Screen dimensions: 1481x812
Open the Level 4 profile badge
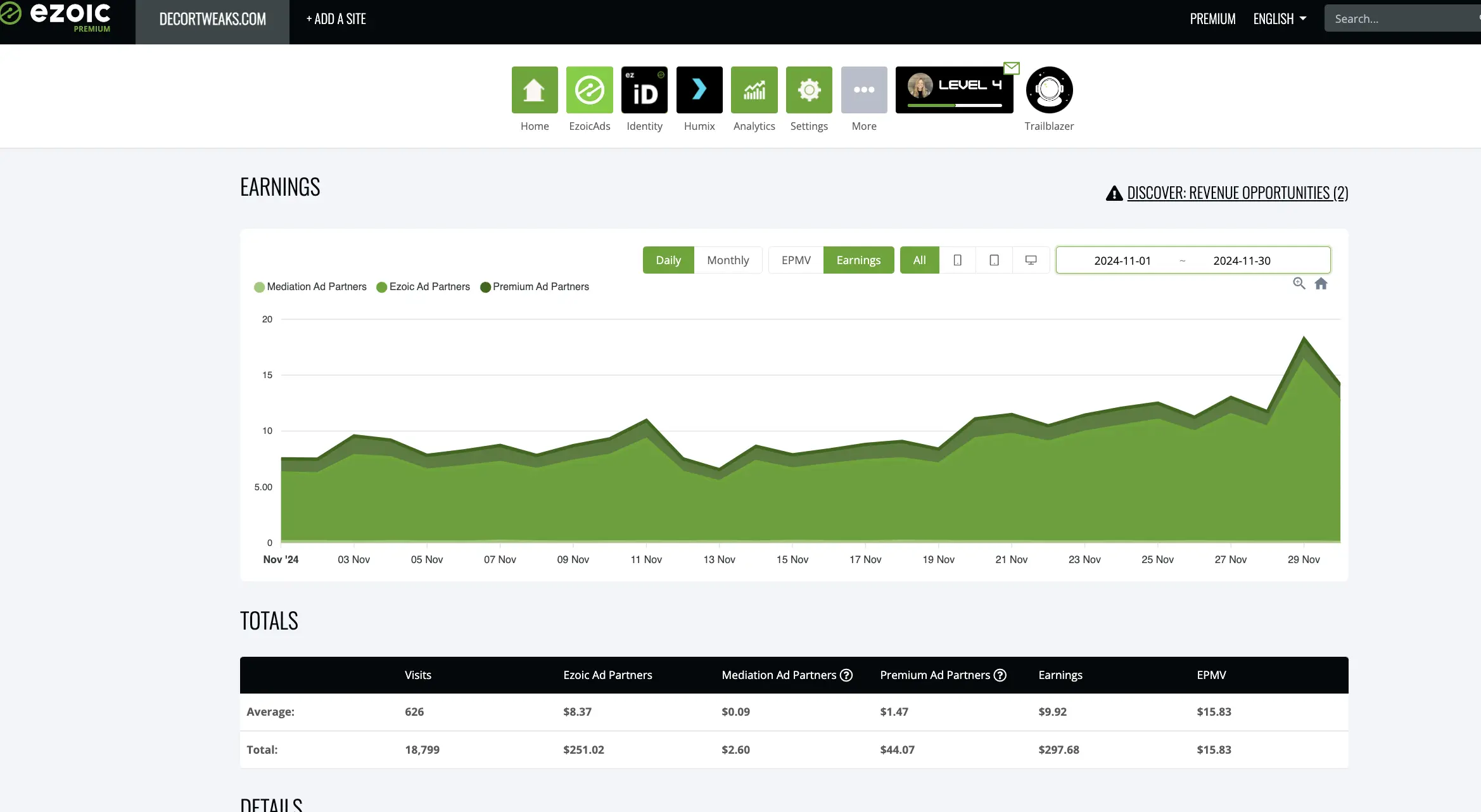954,90
